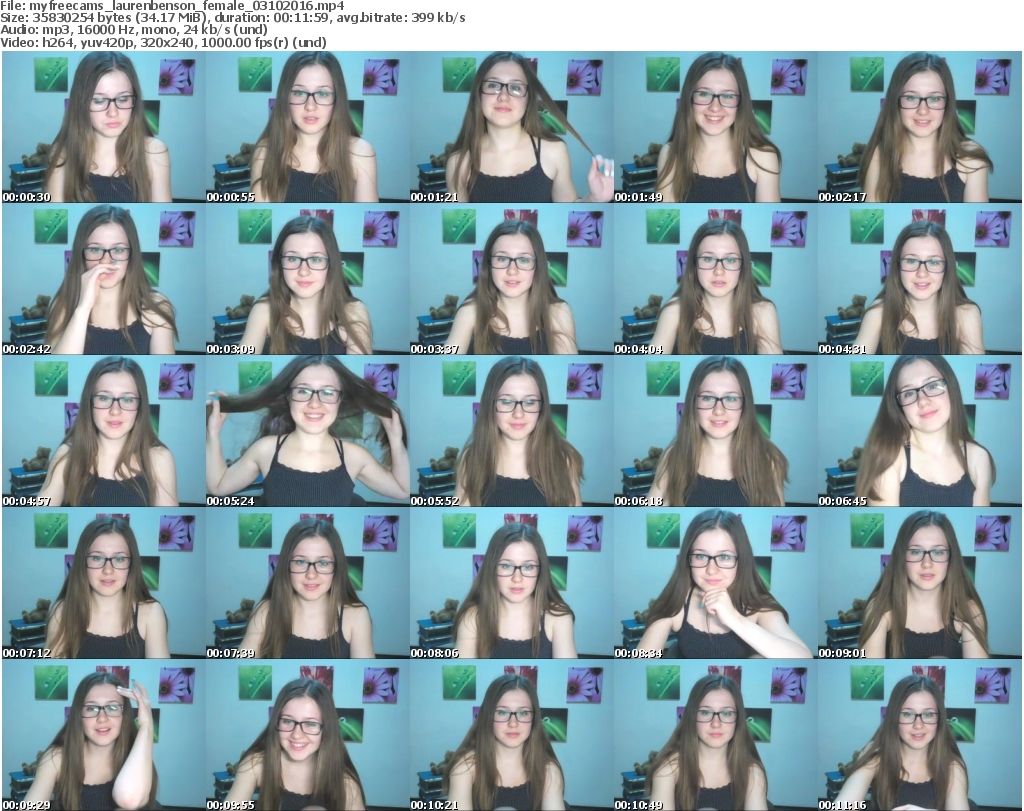
Task: Choose the frame at 00:10:49
Action: point(715,735)
